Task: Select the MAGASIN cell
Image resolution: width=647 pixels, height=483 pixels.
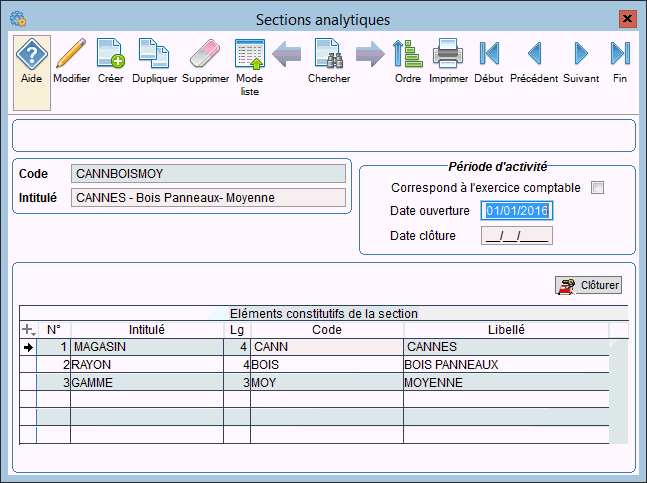Action: pos(147,347)
